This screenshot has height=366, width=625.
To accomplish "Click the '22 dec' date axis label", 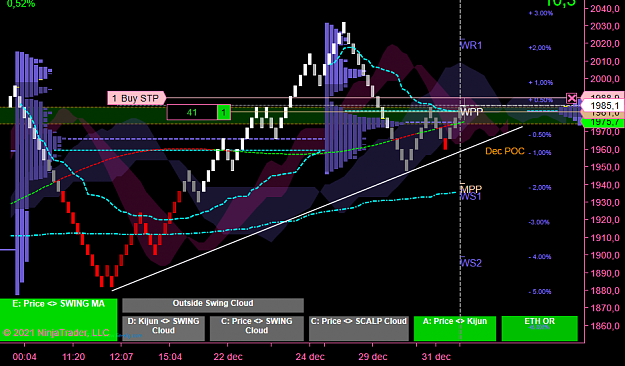I will [x=228, y=356].
